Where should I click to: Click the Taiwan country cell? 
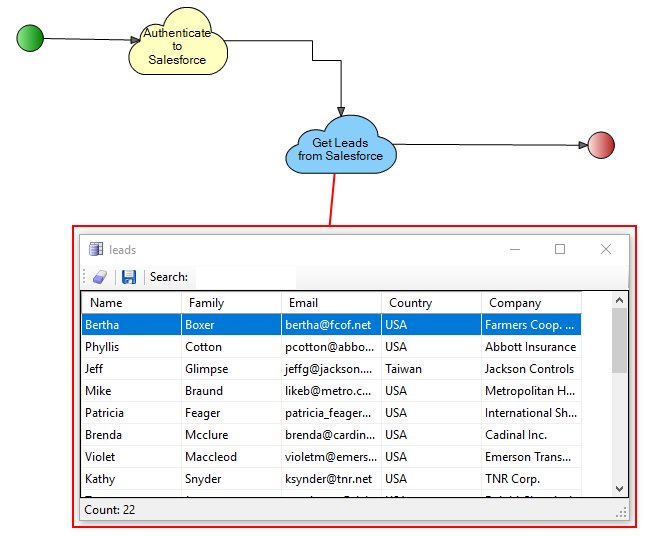[431, 369]
